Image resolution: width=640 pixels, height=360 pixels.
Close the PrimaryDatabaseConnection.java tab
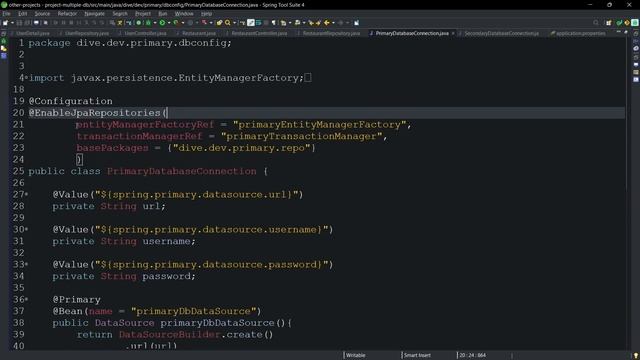[x=453, y=33]
